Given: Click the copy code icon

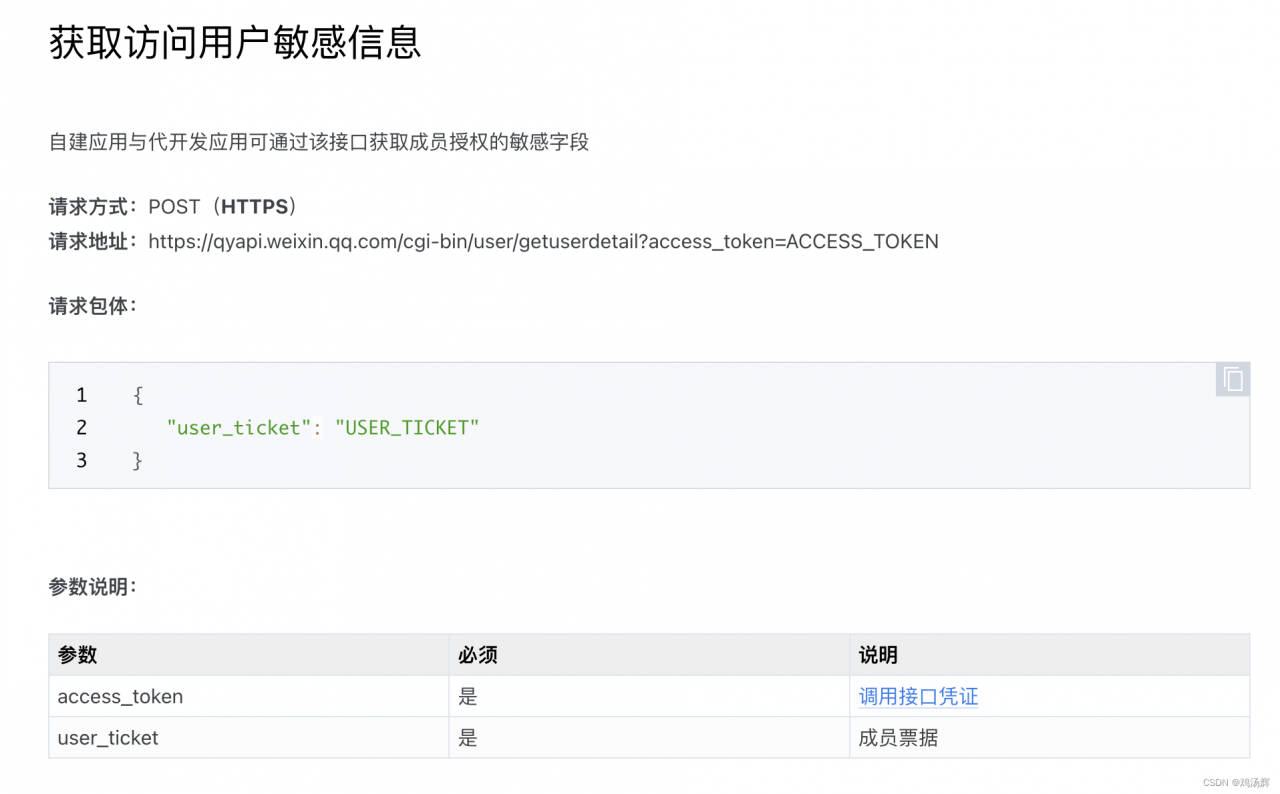Looking at the screenshot, I should (1232, 379).
